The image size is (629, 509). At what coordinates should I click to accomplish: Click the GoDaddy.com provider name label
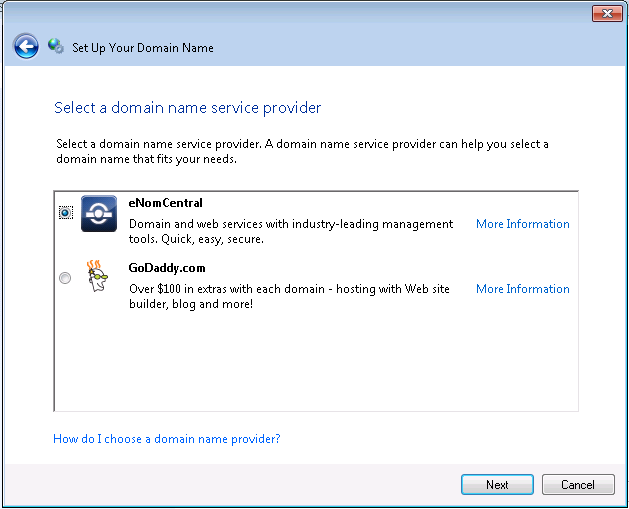point(168,268)
